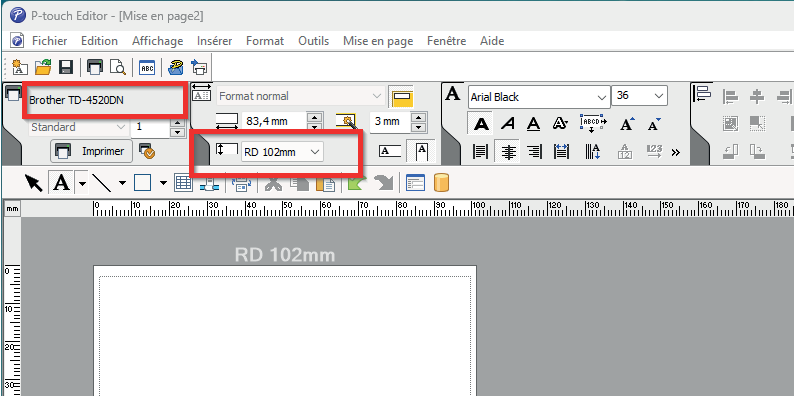This screenshot has height=396, width=794.
Task: Click the paste clipboard icon
Action: 326,183
